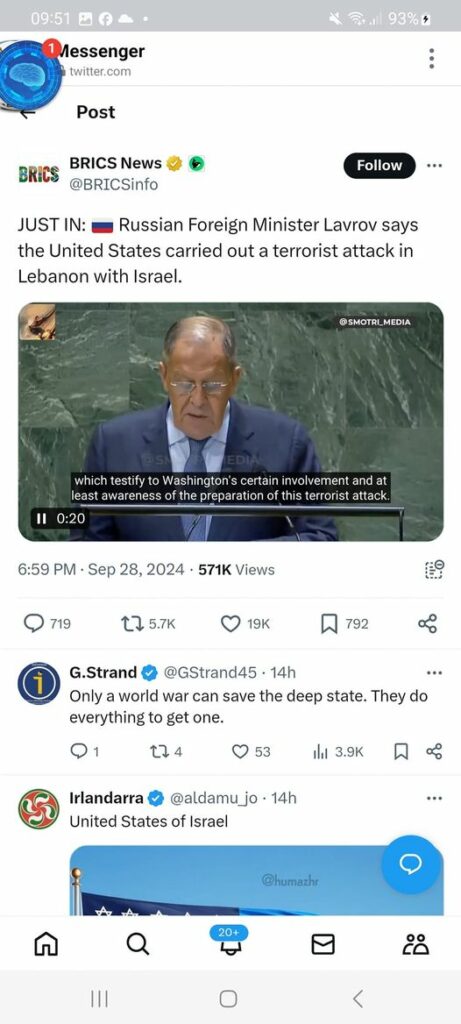Open the Messenger chat head bubble
Viewport: 461px width, 1024px height.
29,73
